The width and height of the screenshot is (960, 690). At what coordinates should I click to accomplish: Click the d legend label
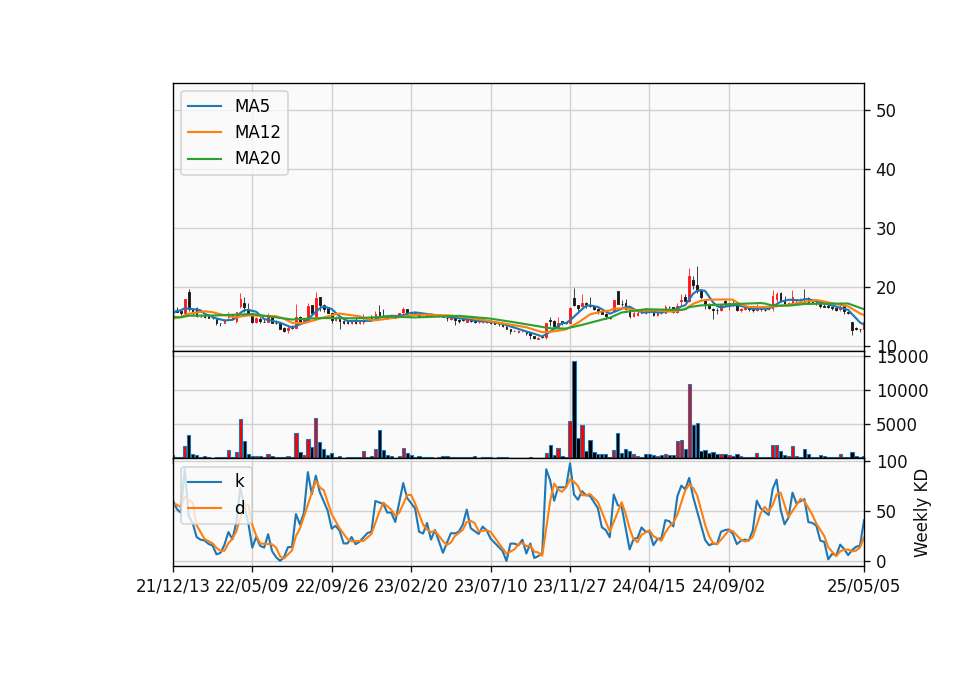click(239, 508)
